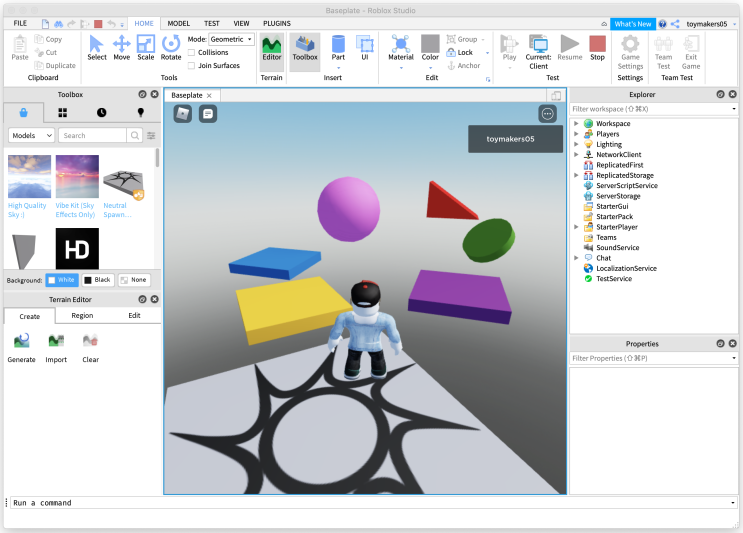Image resolution: width=743 pixels, height=533 pixels.
Task: Expand the Chat tree node
Action: [x=576, y=258]
